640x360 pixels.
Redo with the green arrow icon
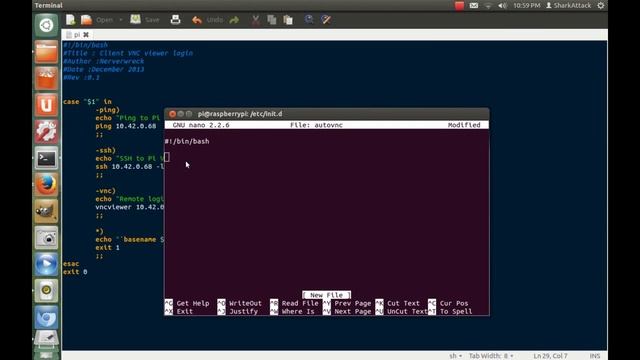click(234, 20)
